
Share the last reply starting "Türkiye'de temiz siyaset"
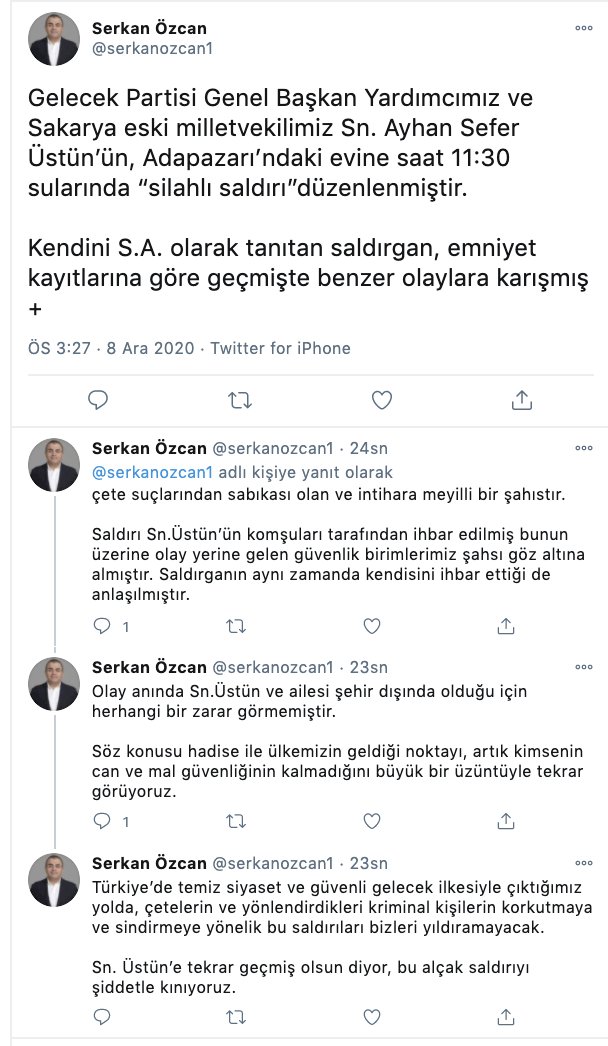click(x=506, y=1017)
